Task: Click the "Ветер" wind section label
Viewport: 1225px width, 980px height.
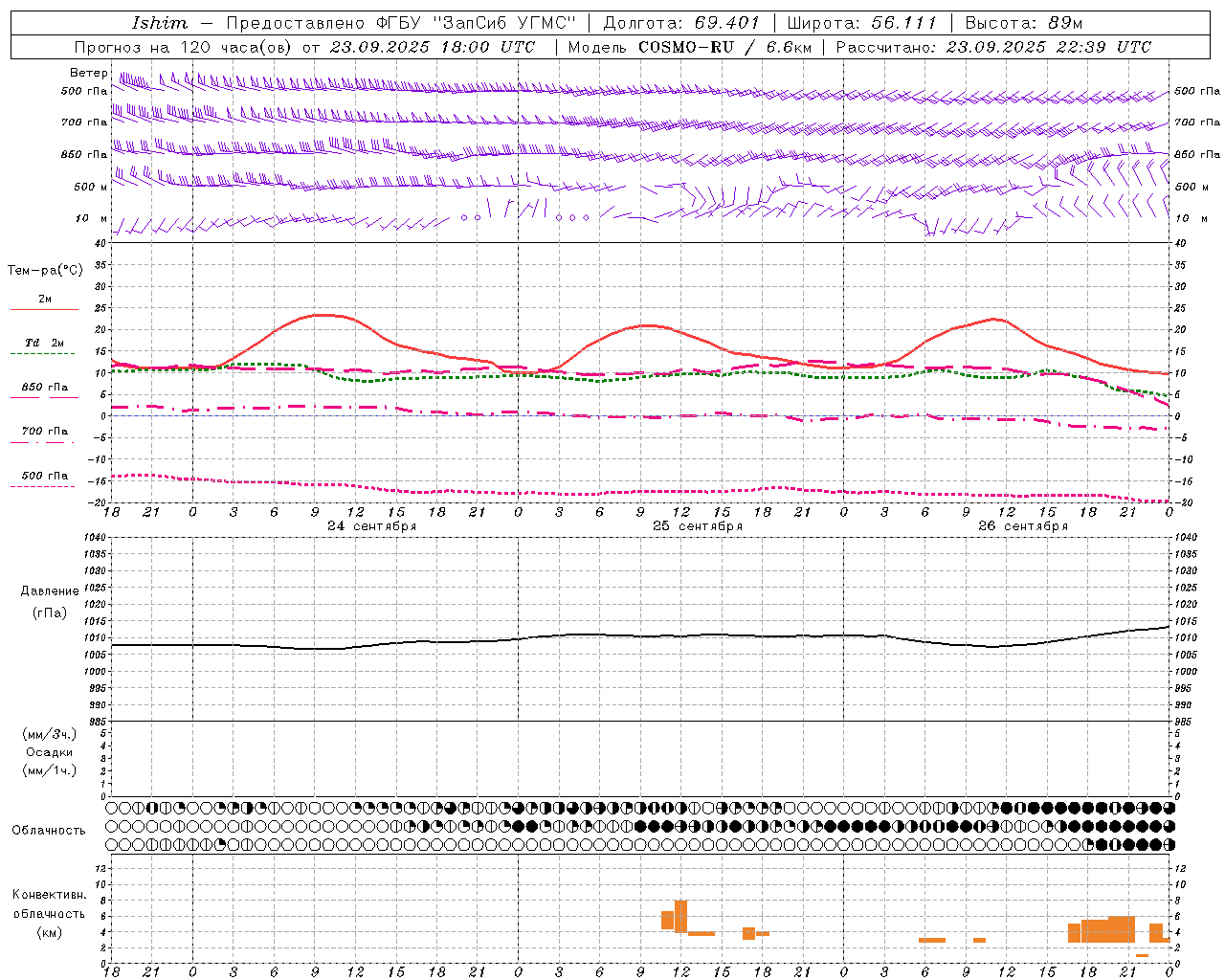Action: 88,73
